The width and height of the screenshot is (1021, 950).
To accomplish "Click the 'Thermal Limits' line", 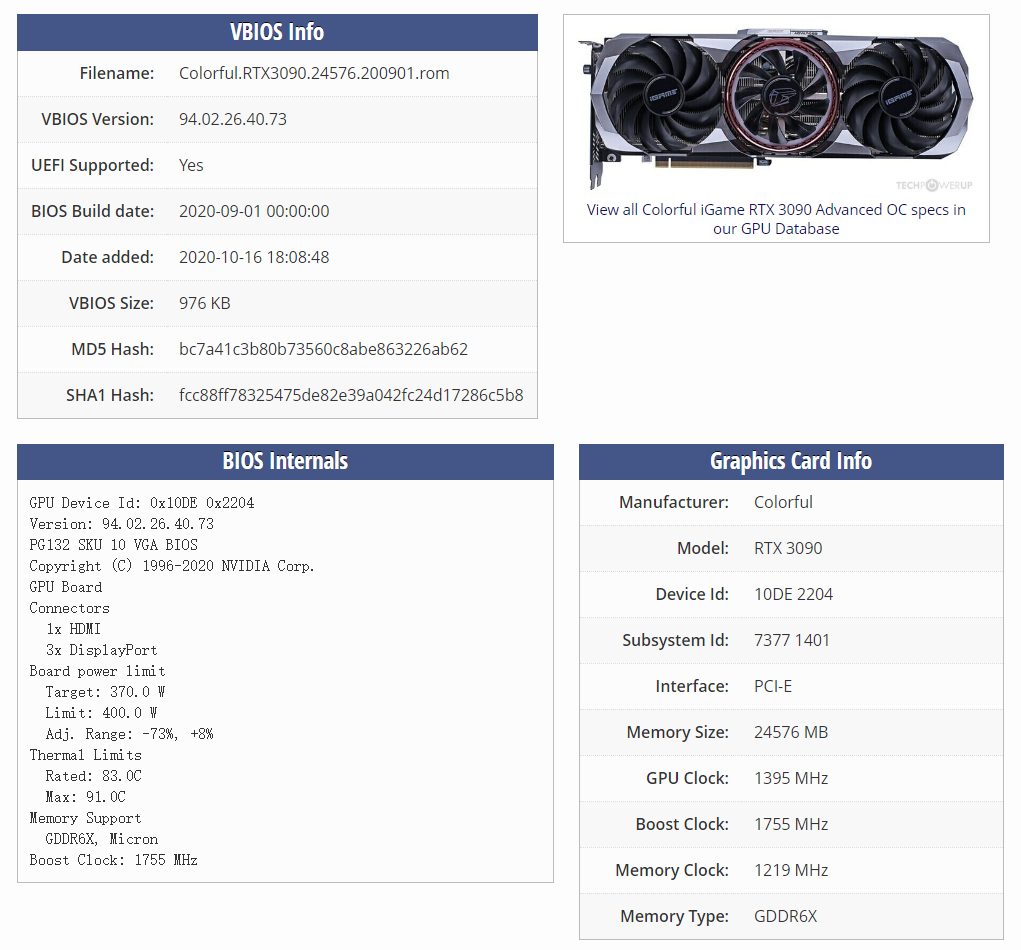I will [85, 755].
